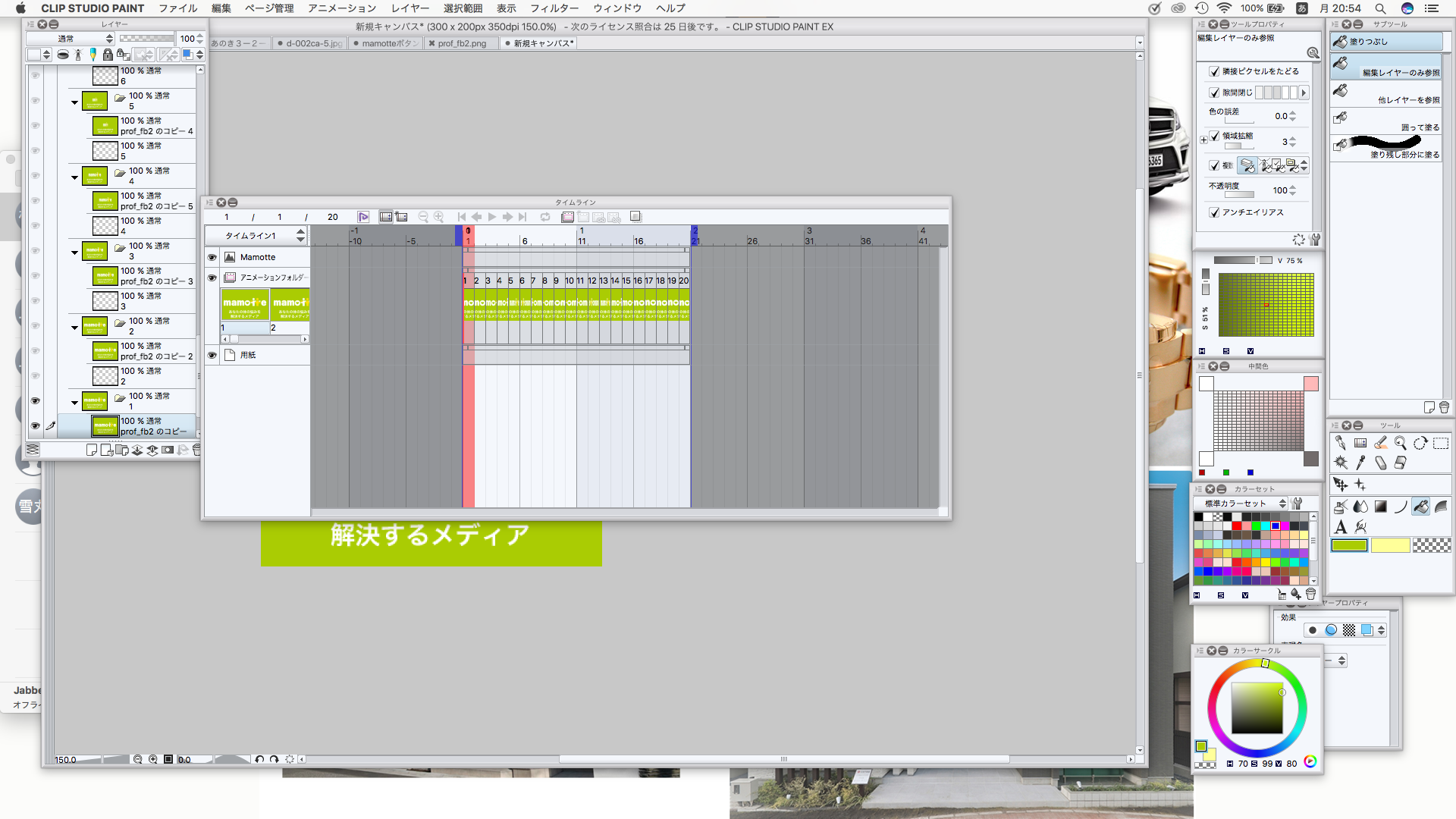The width and height of the screenshot is (1456, 819).
Task: Select the Auto select magic wand tool
Action: click(x=1341, y=463)
